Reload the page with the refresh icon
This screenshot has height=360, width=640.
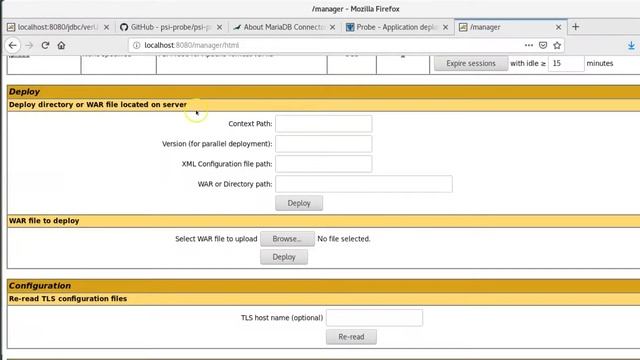click(x=45, y=45)
